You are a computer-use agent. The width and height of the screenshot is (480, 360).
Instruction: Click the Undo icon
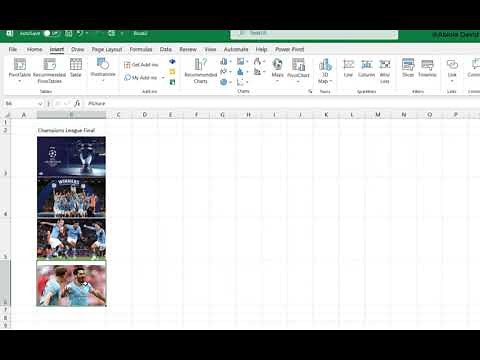point(80,33)
